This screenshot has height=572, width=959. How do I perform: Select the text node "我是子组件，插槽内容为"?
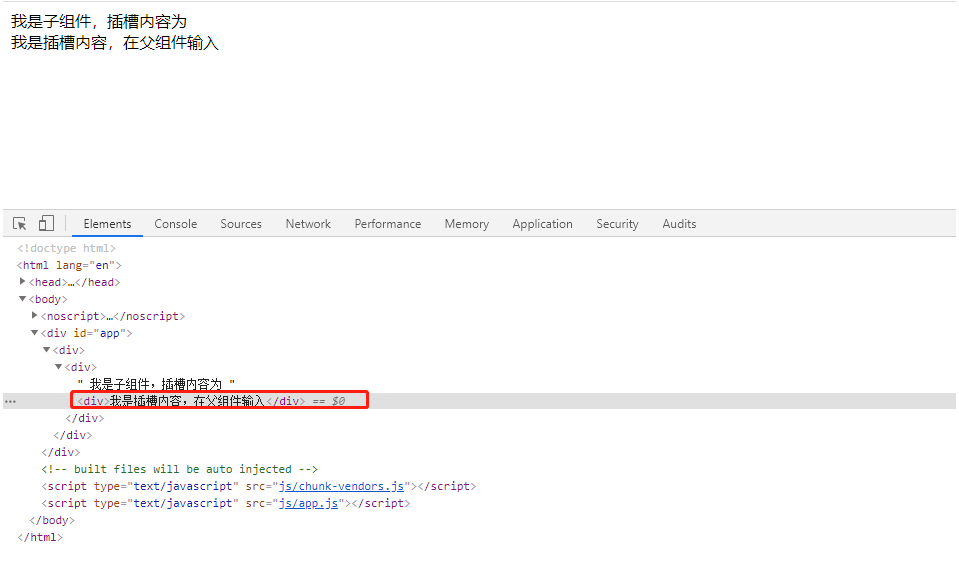tap(157, 384)
